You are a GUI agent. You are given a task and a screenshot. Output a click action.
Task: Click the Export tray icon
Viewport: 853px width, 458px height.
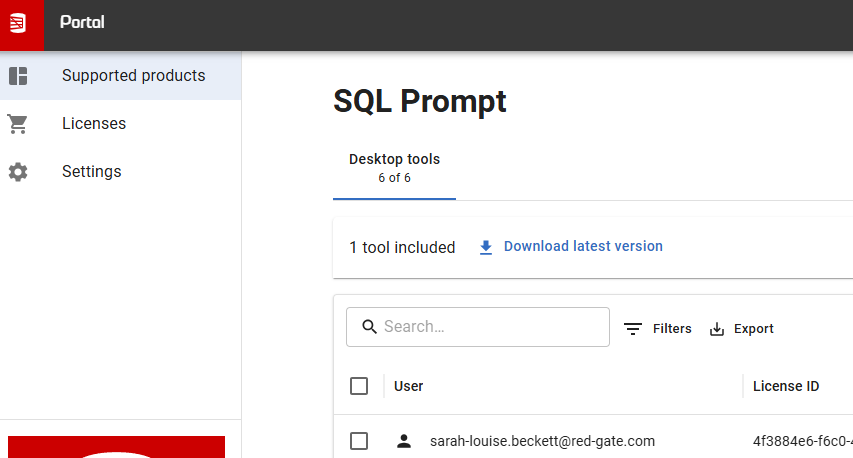[717, 329]
